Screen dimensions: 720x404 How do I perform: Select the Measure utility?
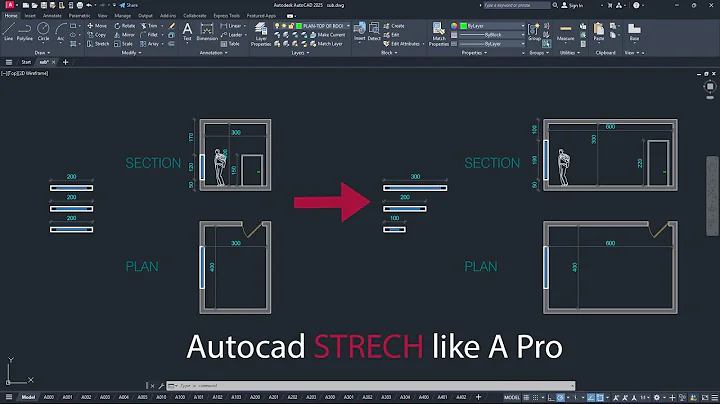(566, 32)
